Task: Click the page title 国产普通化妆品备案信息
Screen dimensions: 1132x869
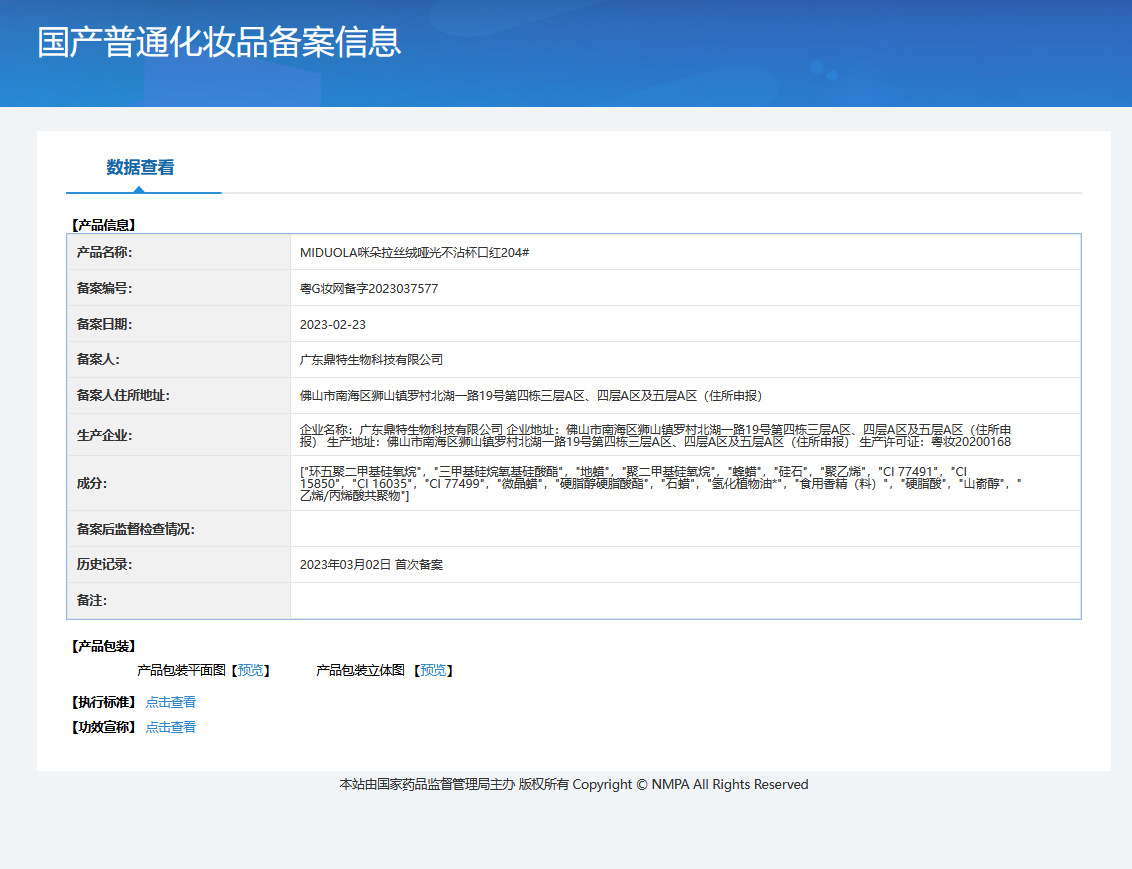Action: tap(219, 42)
